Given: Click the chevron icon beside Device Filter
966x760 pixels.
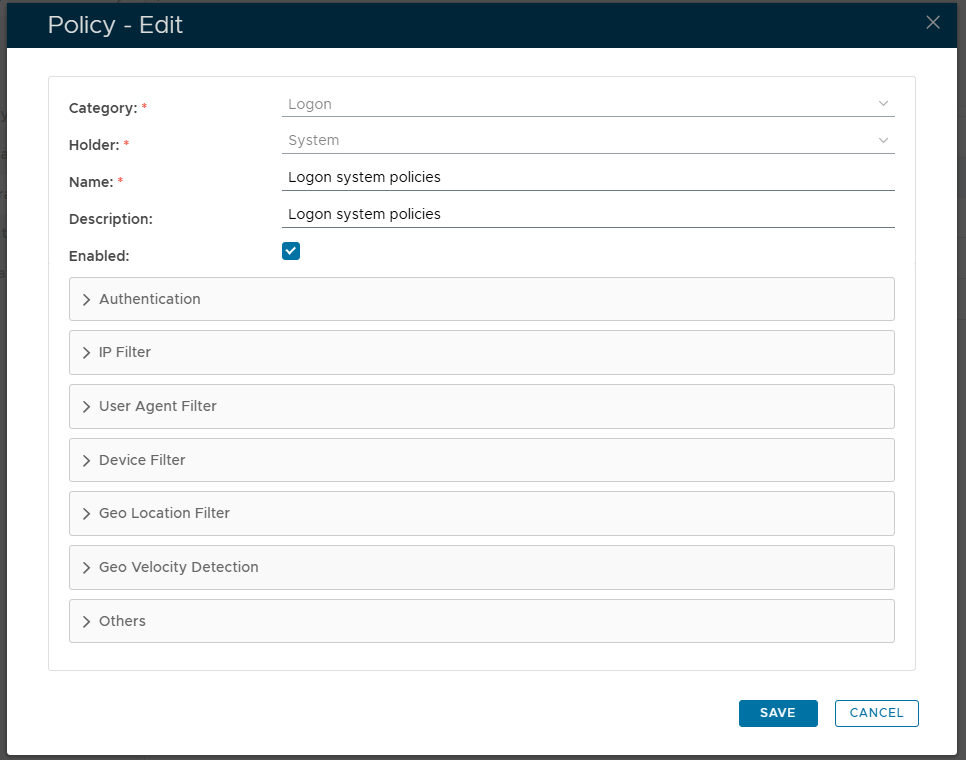Looking at the screenshot, I should click(87, 461).
